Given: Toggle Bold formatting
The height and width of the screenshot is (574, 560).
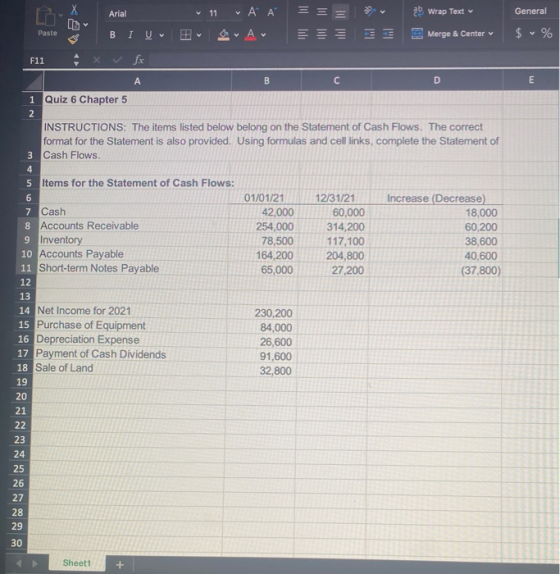Looking at the screenshot, I should coord(112,35).
